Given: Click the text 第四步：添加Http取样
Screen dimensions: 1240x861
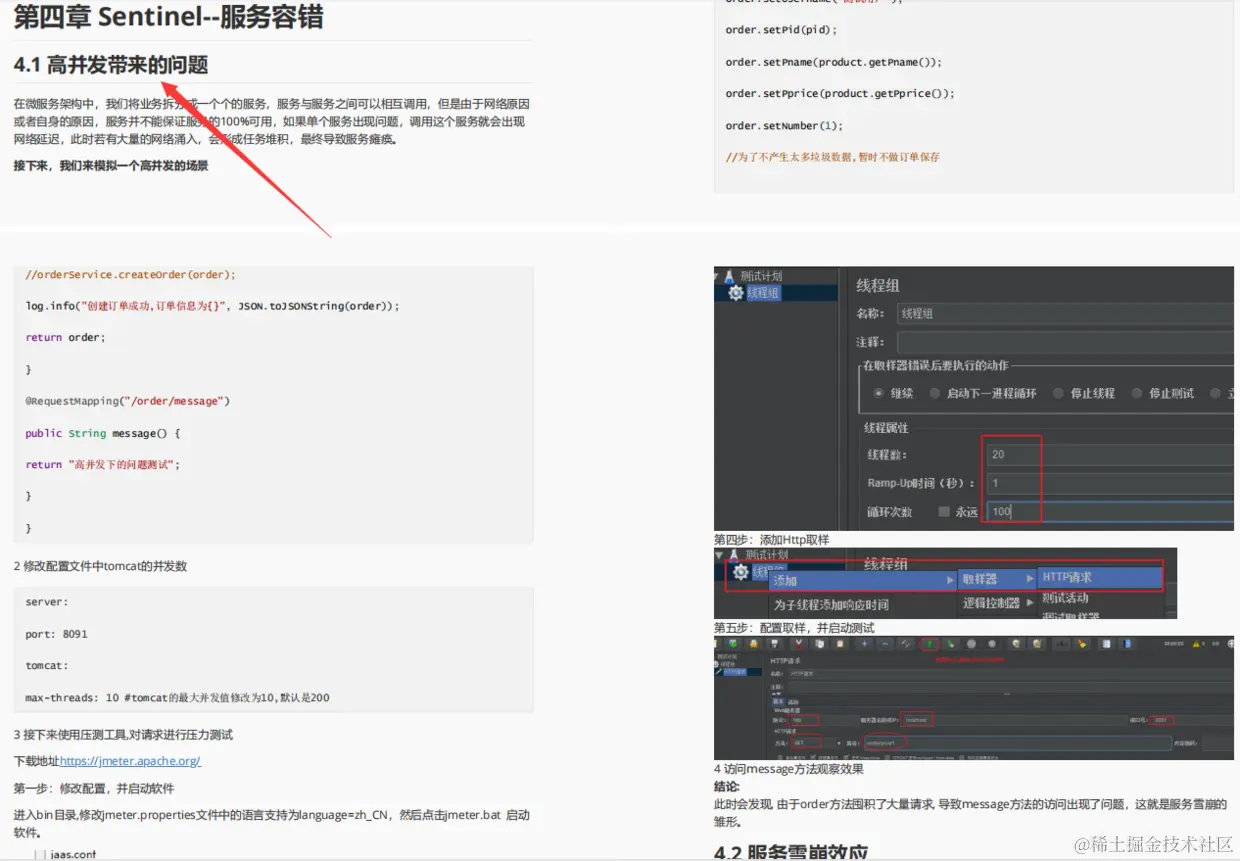Looking at the screenshot, I should pos(771,539).
